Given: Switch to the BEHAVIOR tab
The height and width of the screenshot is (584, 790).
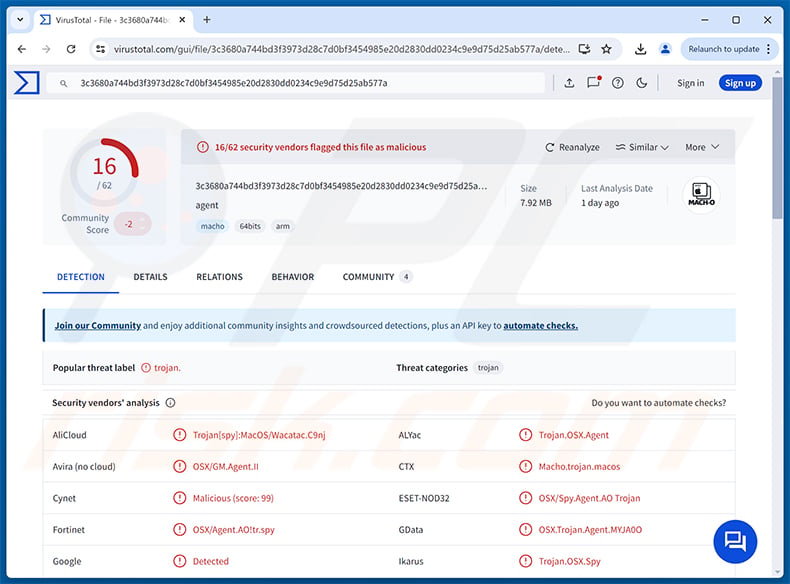Looking at the screenshot, I should pos(292,277).
